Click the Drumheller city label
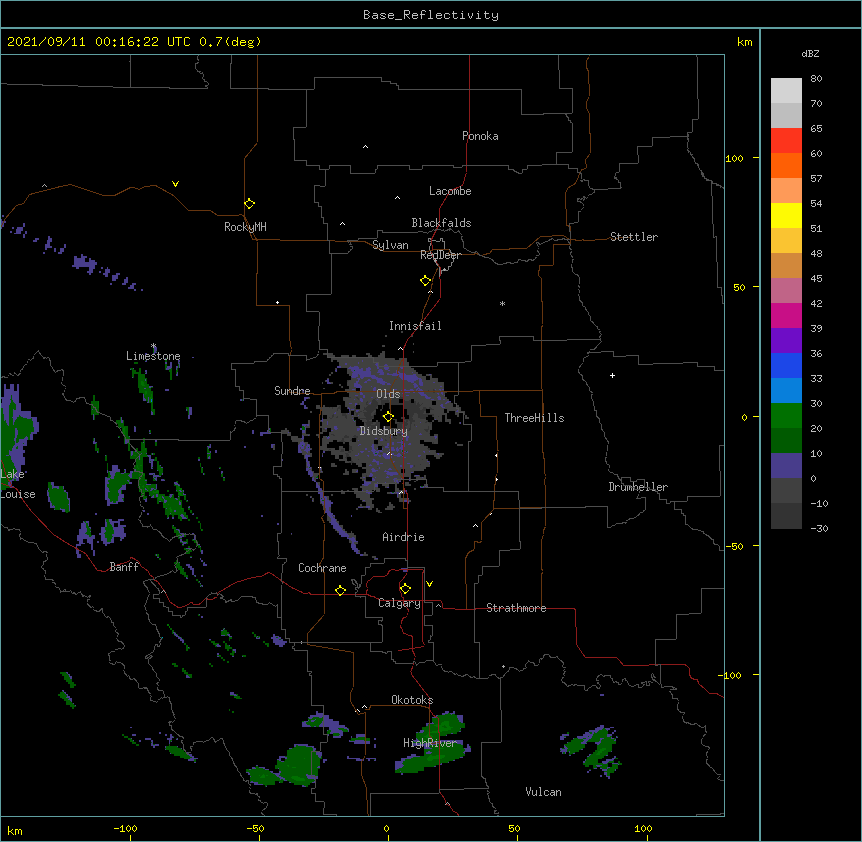862x842 pixels. click(x=638, y=487)
